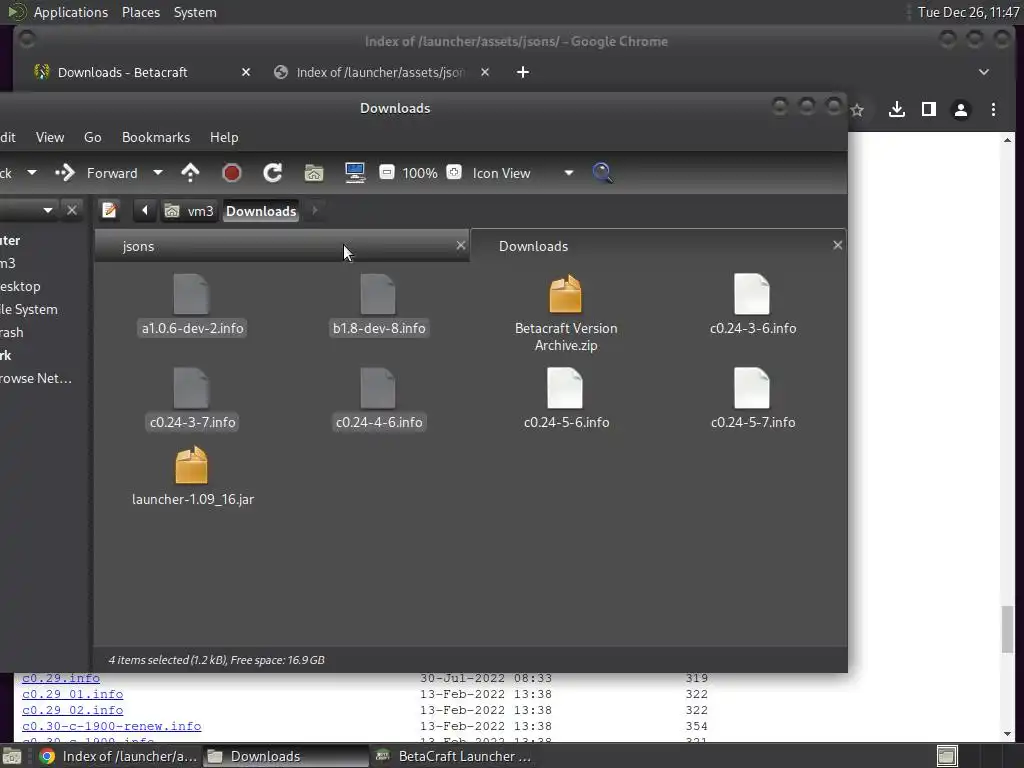Close the Downloads - Betacraft Chrome tab
Screen dimensions: 1024x768
[246, 72]
